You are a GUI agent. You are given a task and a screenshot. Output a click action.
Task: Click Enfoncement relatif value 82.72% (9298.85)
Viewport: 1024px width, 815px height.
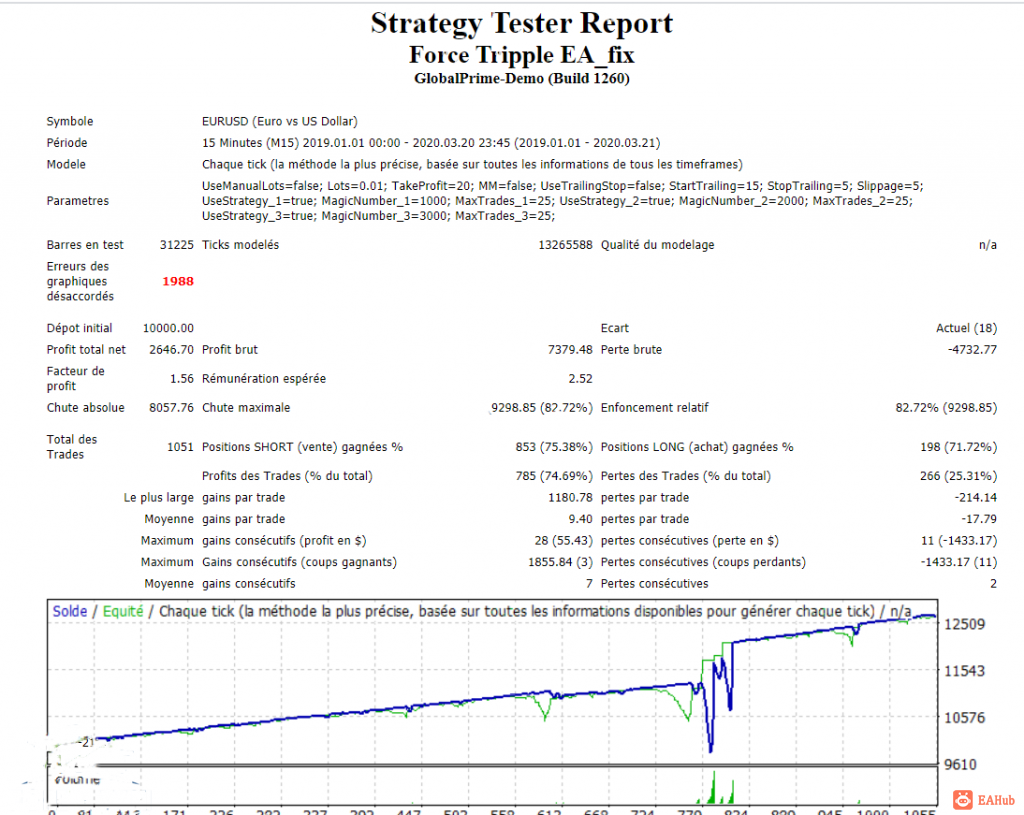point(946,408)
